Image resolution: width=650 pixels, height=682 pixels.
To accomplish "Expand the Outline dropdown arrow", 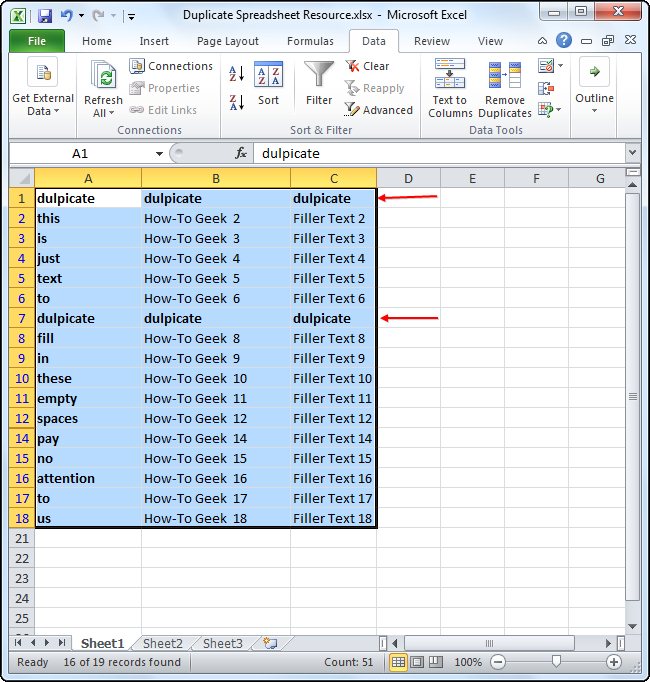I will pos(594,111).
